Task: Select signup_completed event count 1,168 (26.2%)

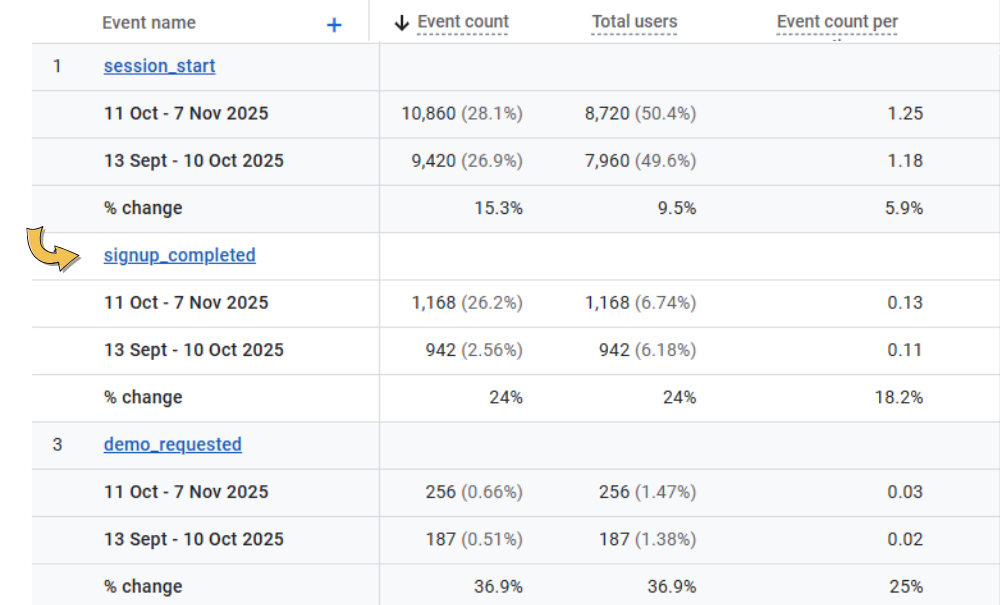Action: 467,303
